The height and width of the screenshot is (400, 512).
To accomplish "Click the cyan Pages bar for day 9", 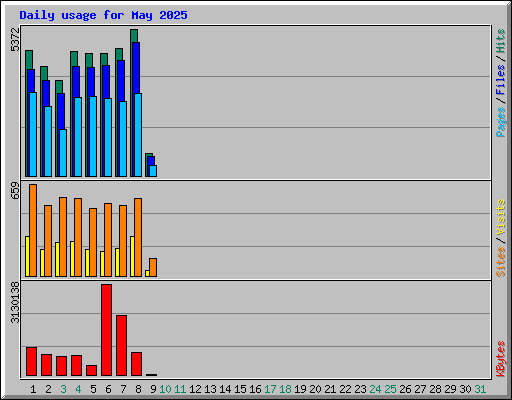I will coord(153,171).
